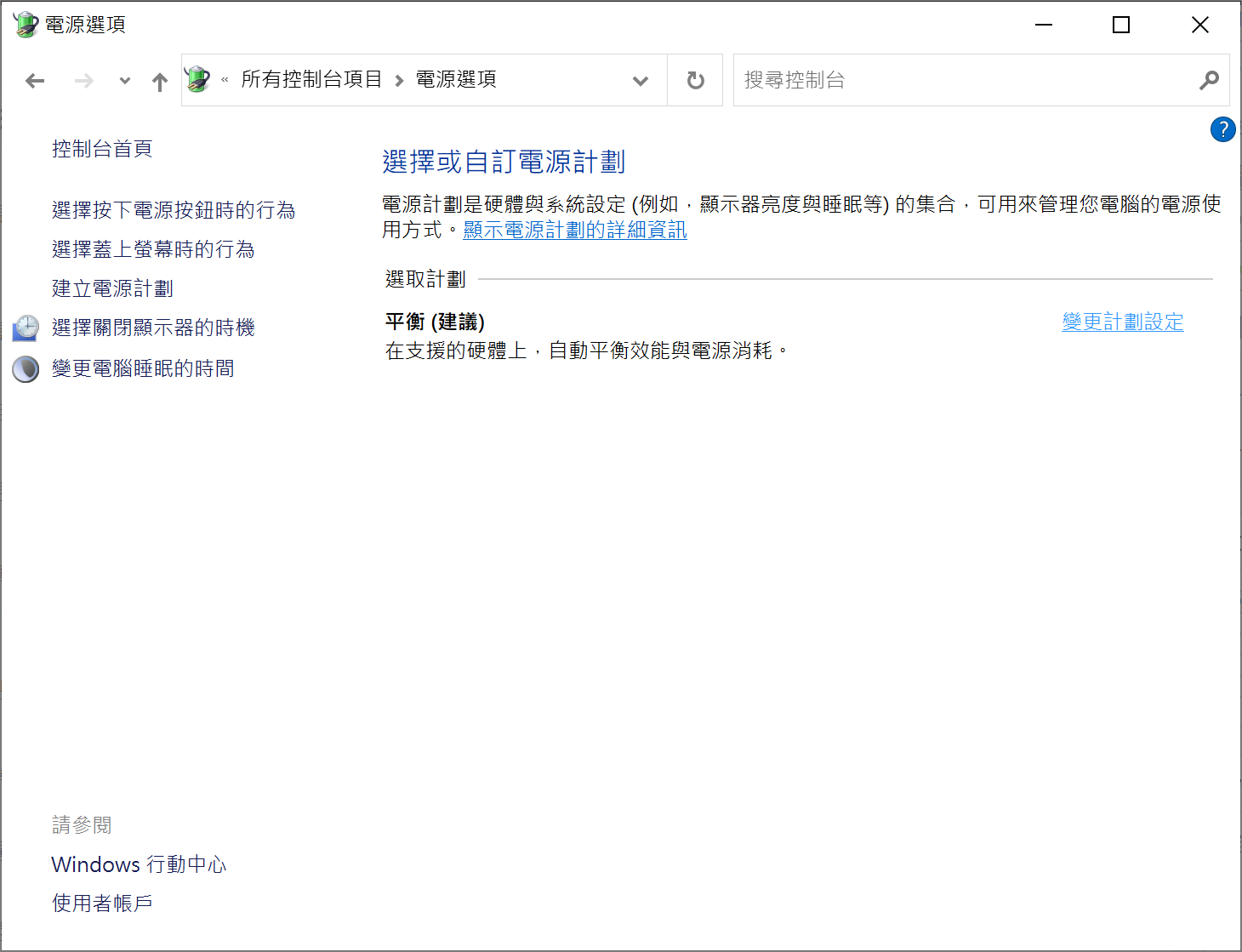
Task: Click the forward navigation arrow
Action: (83, 81)
